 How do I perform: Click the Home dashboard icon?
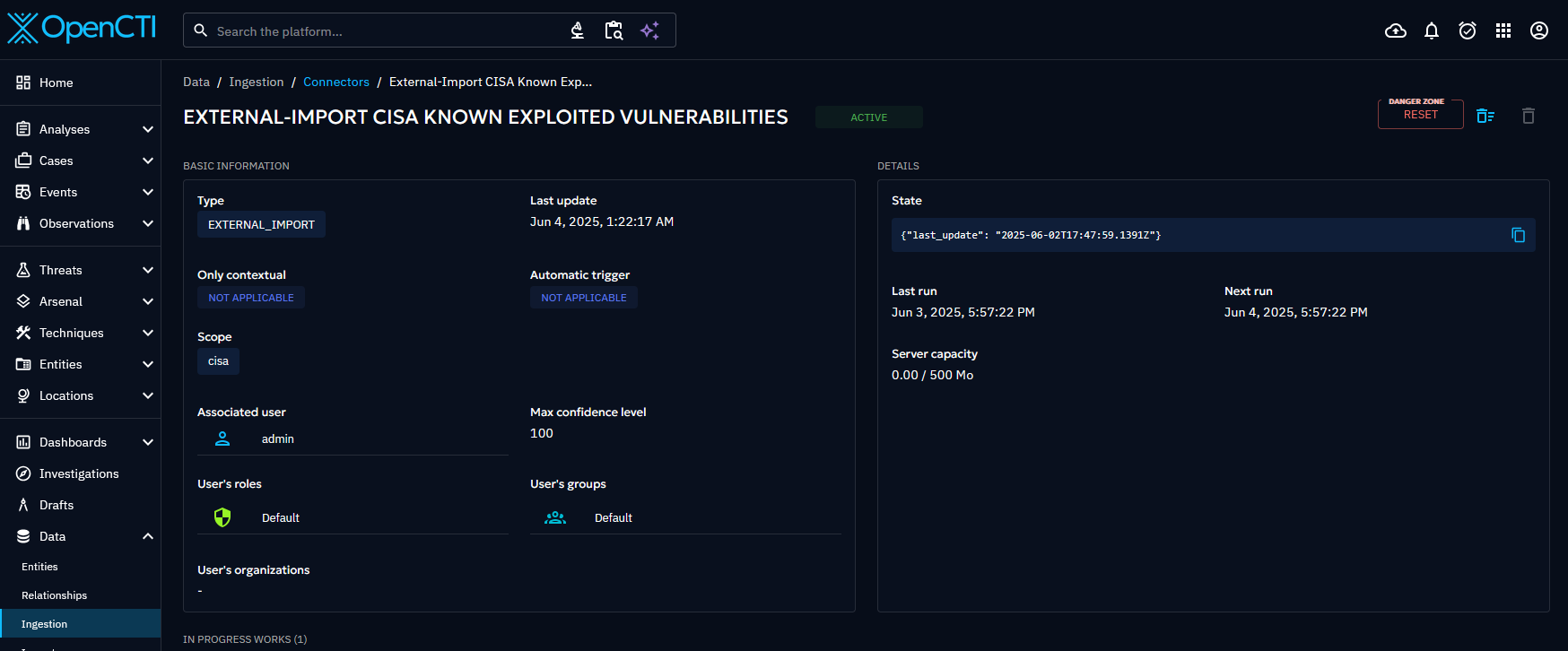pos(23,82)
